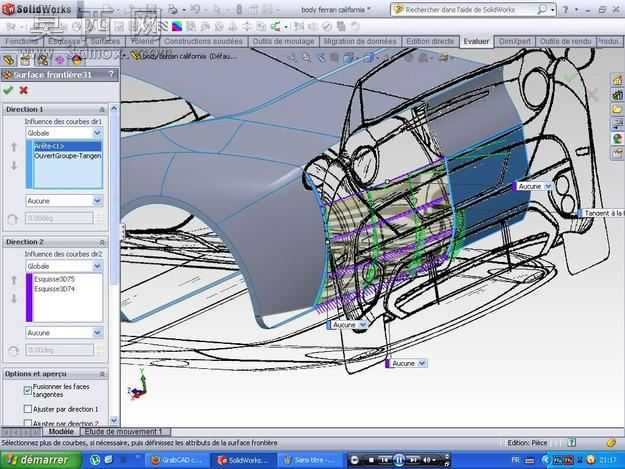The image size is (625, 469).
Task: Select Esquisse3D75 in Direction 2 list
Action: coord(67,279)
